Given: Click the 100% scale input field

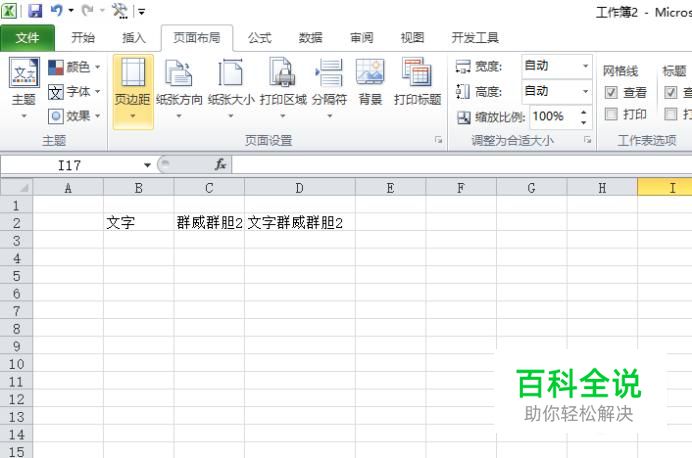Looking at the screenshot, I should click(x=554, y=117).
